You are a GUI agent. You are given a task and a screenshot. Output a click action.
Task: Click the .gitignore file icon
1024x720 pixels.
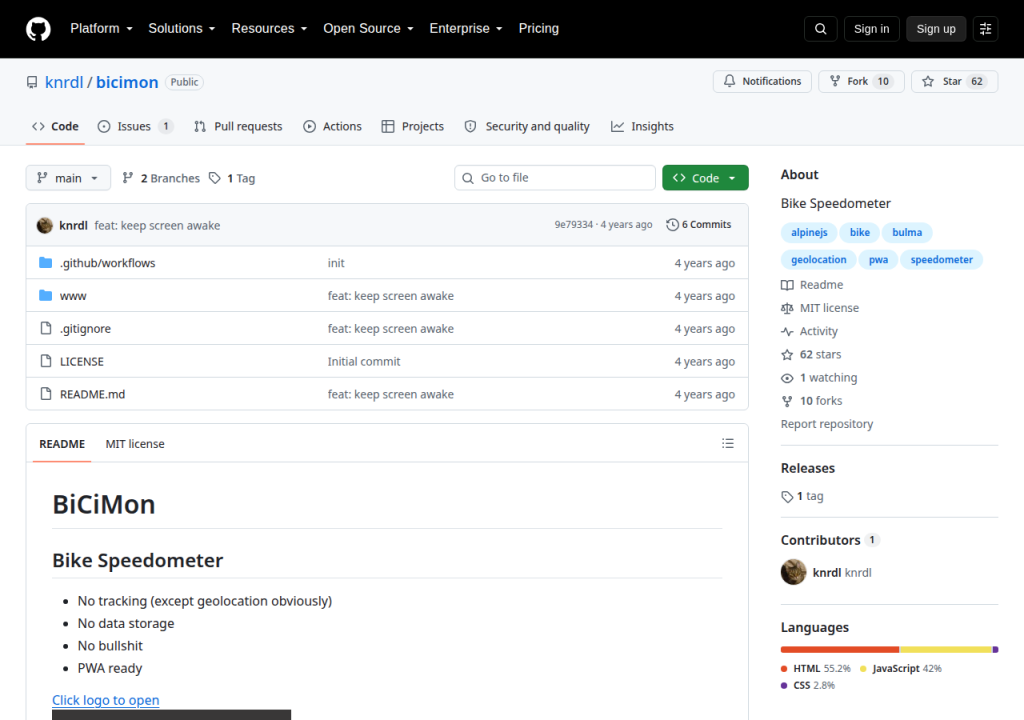46,328
